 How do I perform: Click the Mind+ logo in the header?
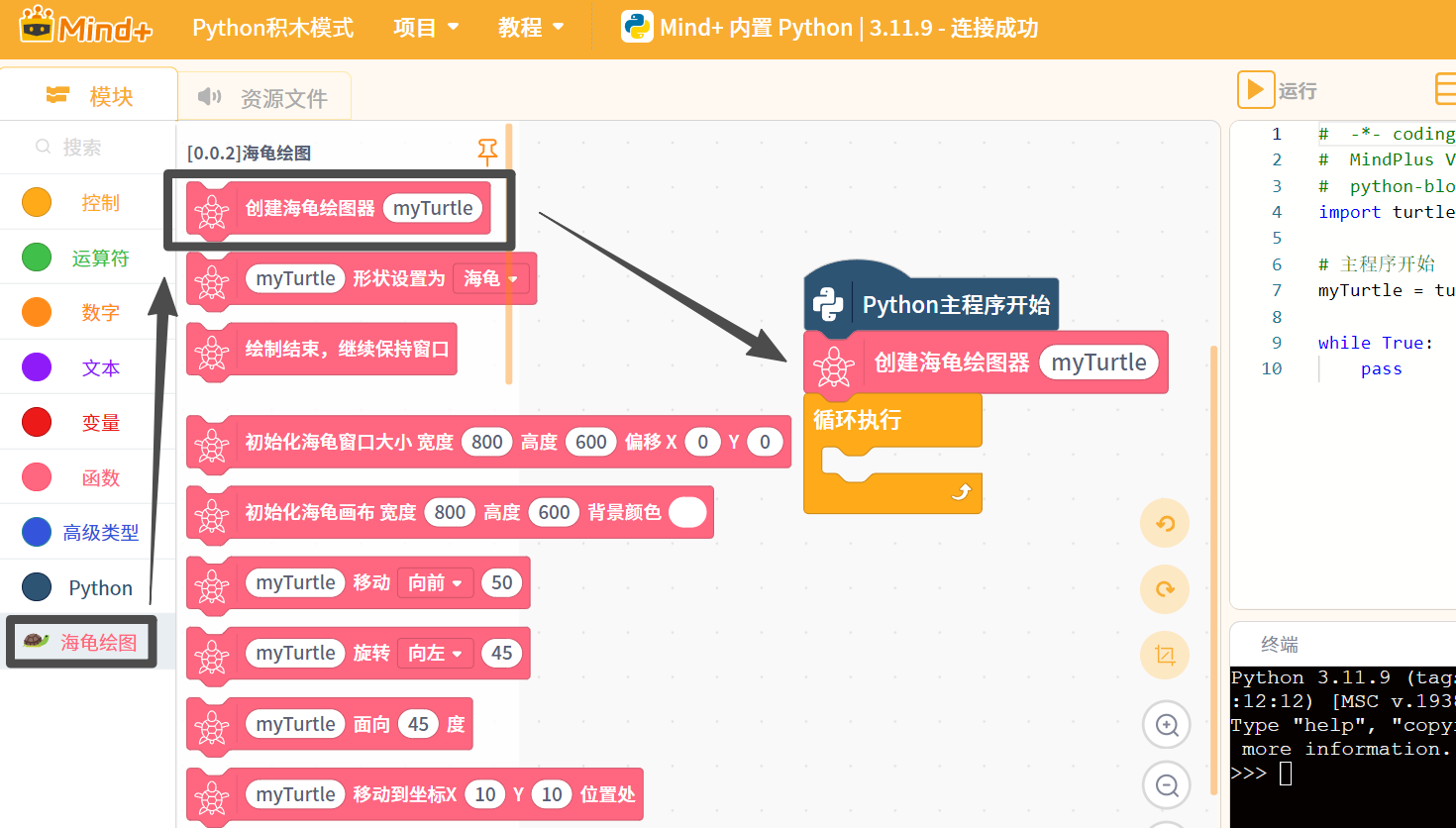pyautogui.click(x=86, y=27)
